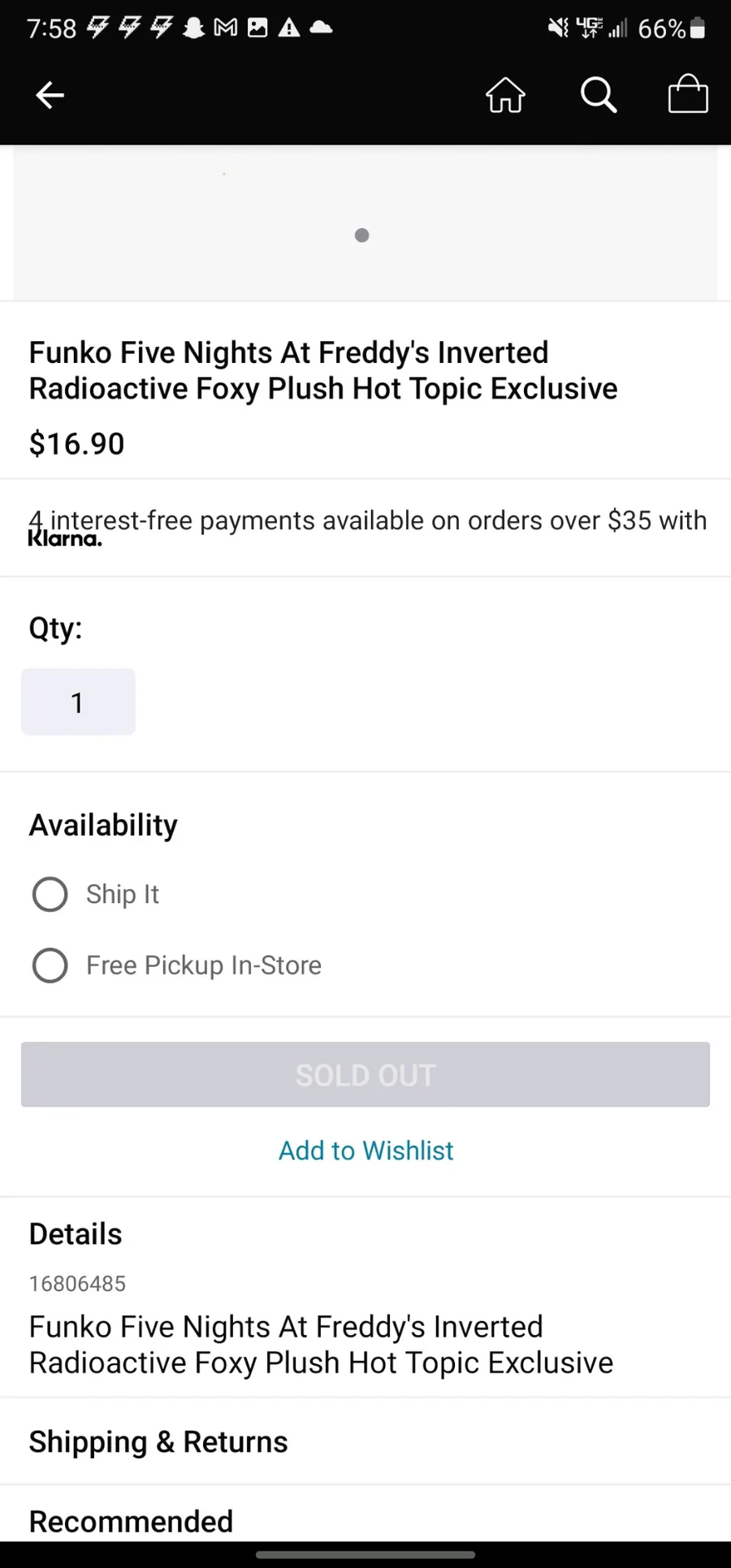
Task: Tap the product image carousel dot
Action: click(x=362, y=235)
